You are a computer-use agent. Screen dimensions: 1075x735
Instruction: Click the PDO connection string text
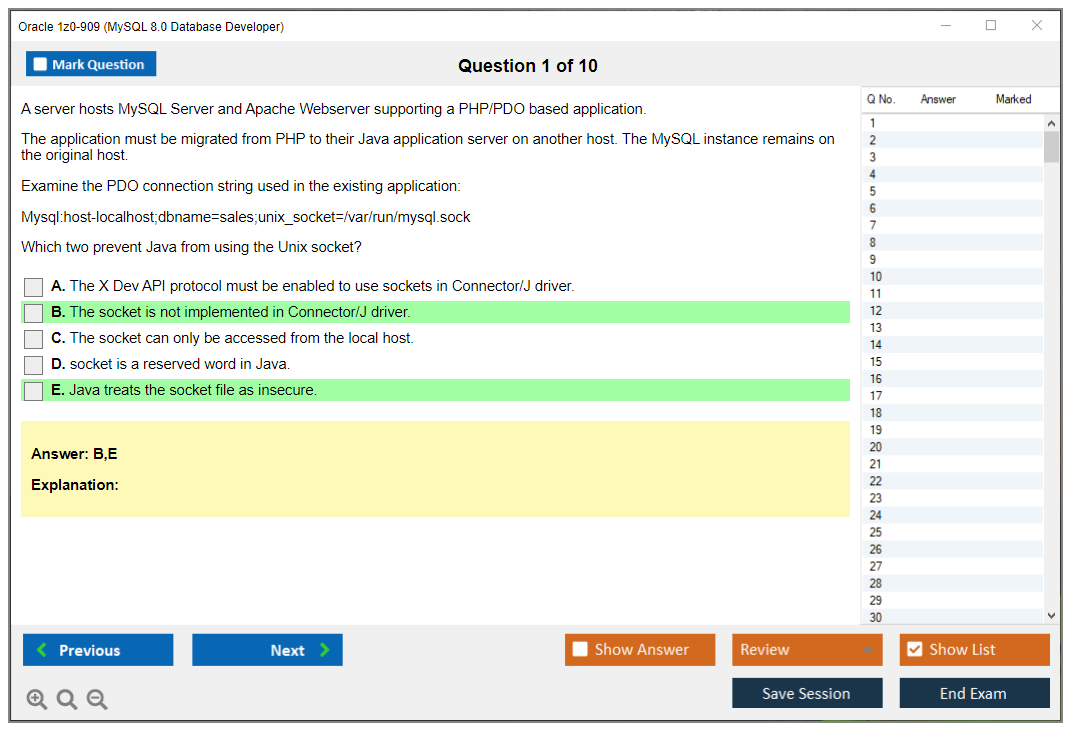click(245, 217)
